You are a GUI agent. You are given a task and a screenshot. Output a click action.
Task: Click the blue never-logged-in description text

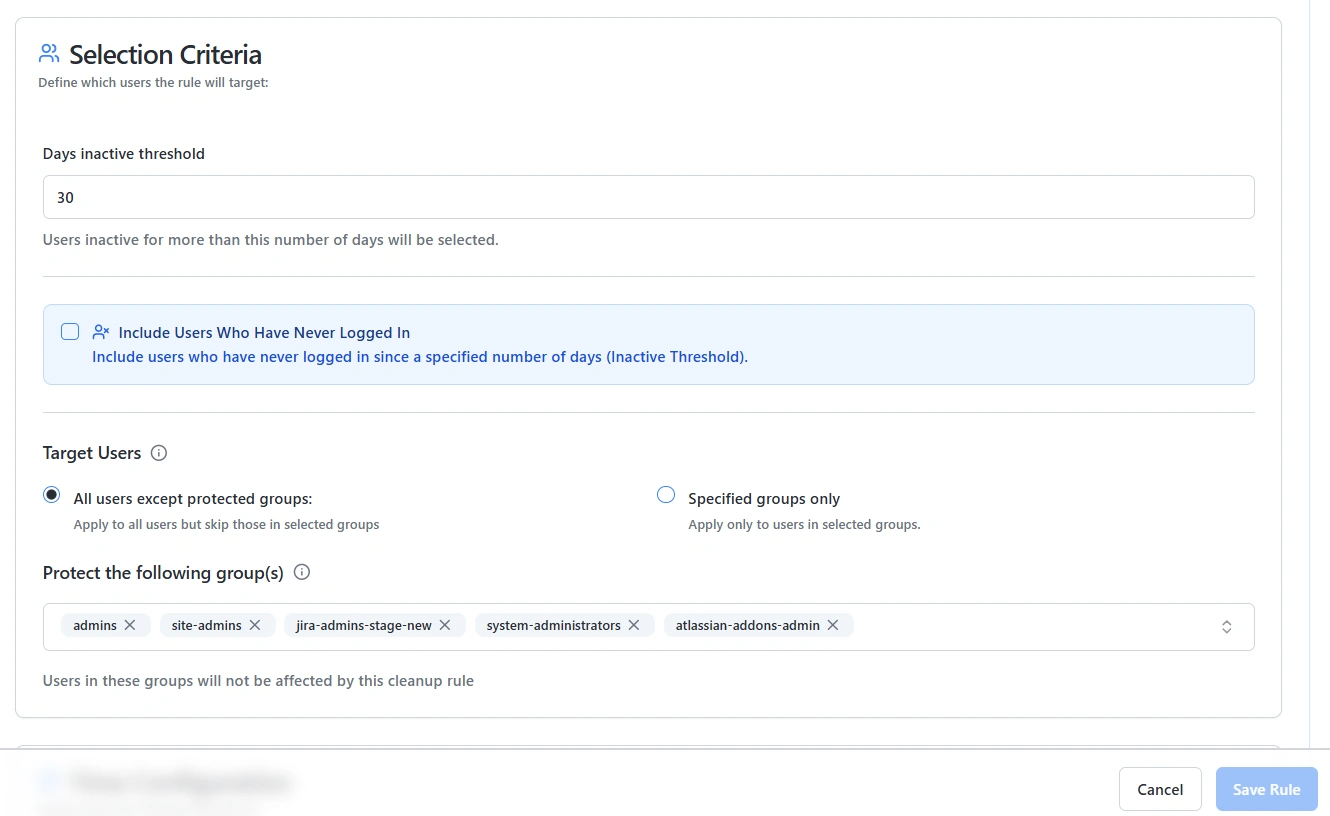click(419, 356)
